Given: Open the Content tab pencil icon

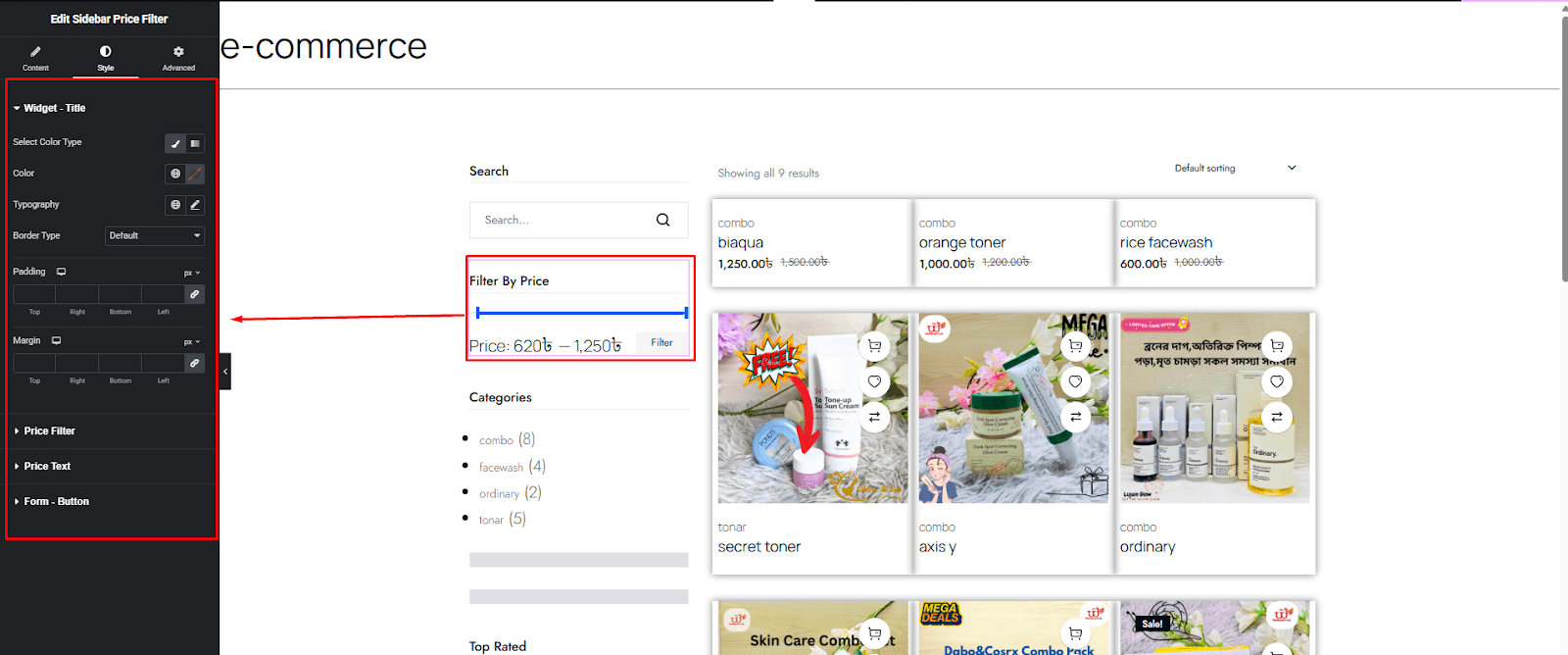Looking at the screenshot, I should coord(35,51).
